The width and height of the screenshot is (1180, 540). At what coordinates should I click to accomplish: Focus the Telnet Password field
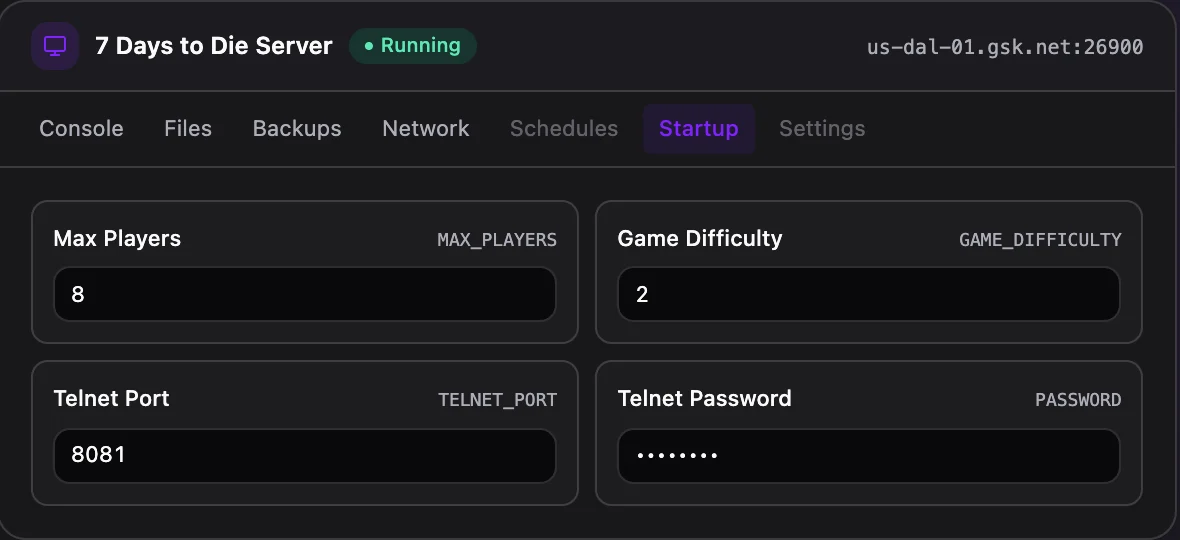(x=868, y=455)
